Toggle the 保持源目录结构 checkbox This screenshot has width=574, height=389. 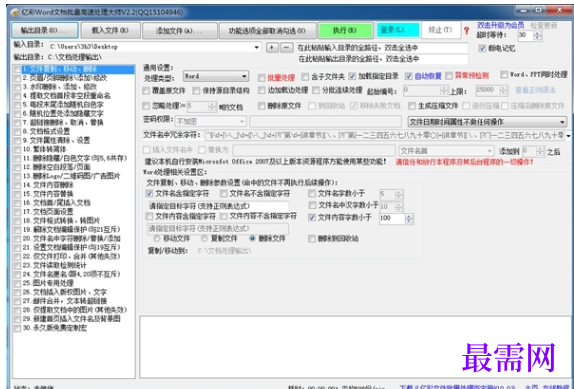[x=196, y=90]
